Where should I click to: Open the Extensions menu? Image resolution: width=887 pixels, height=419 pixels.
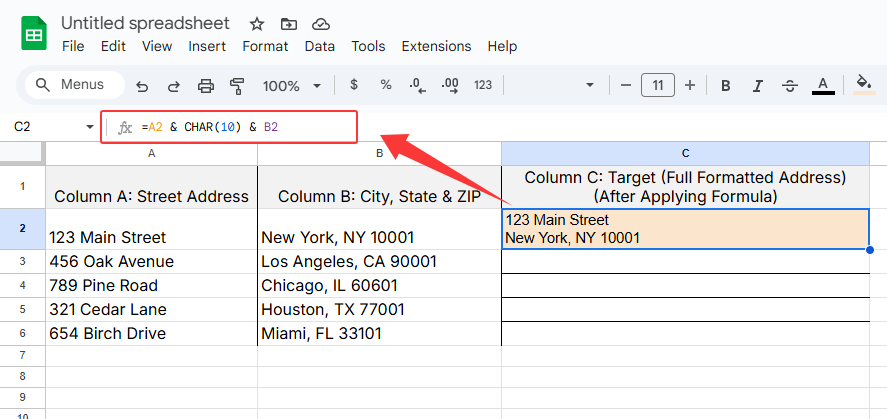point(436,46)
